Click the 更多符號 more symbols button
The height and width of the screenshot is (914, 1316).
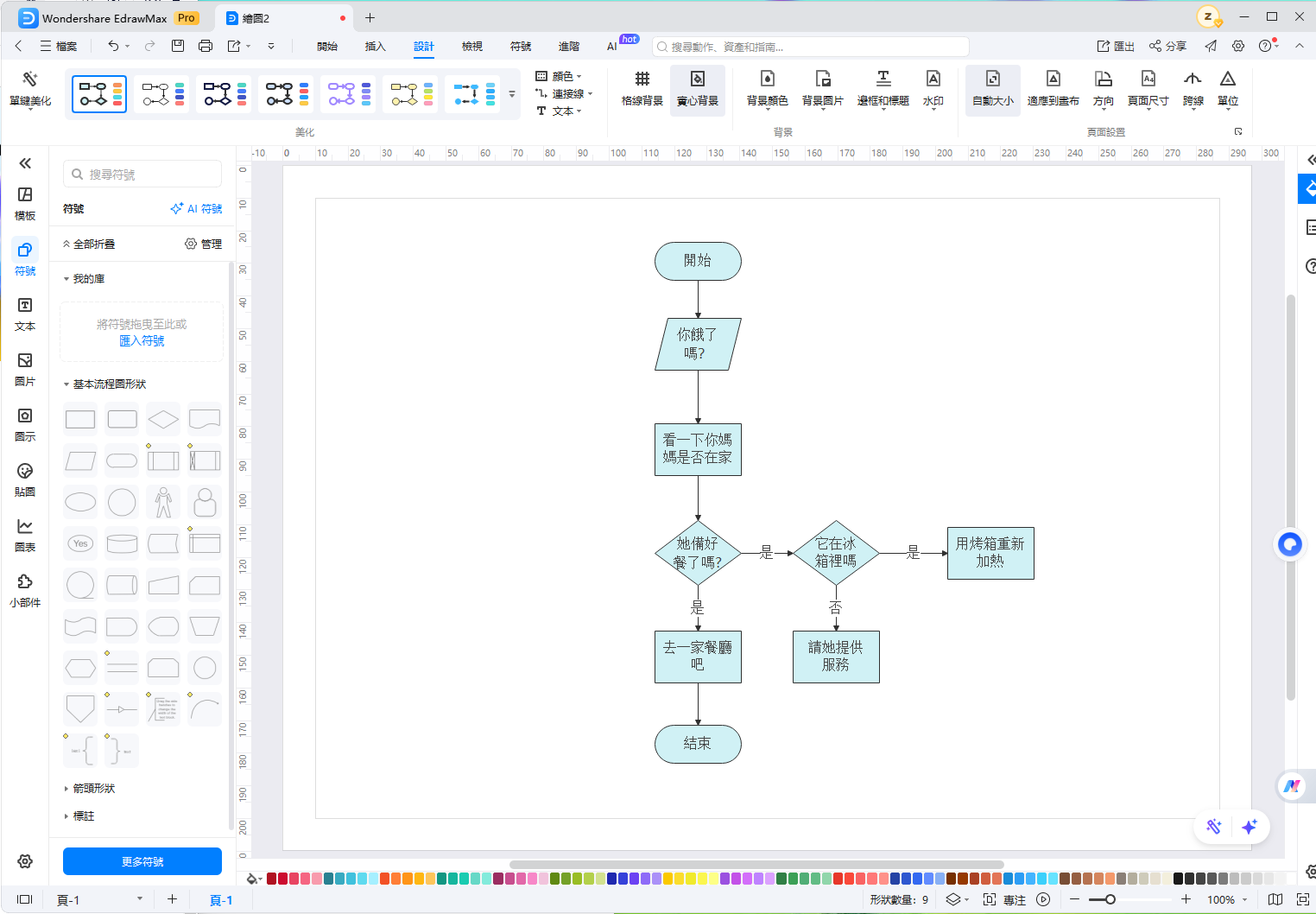tap(142, 861)
